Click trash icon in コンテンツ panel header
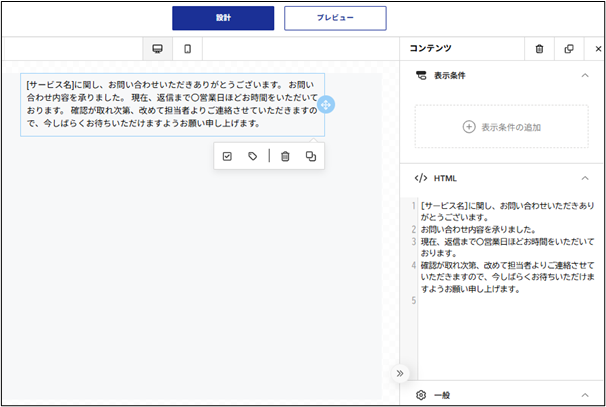 (x=539, y=49)
